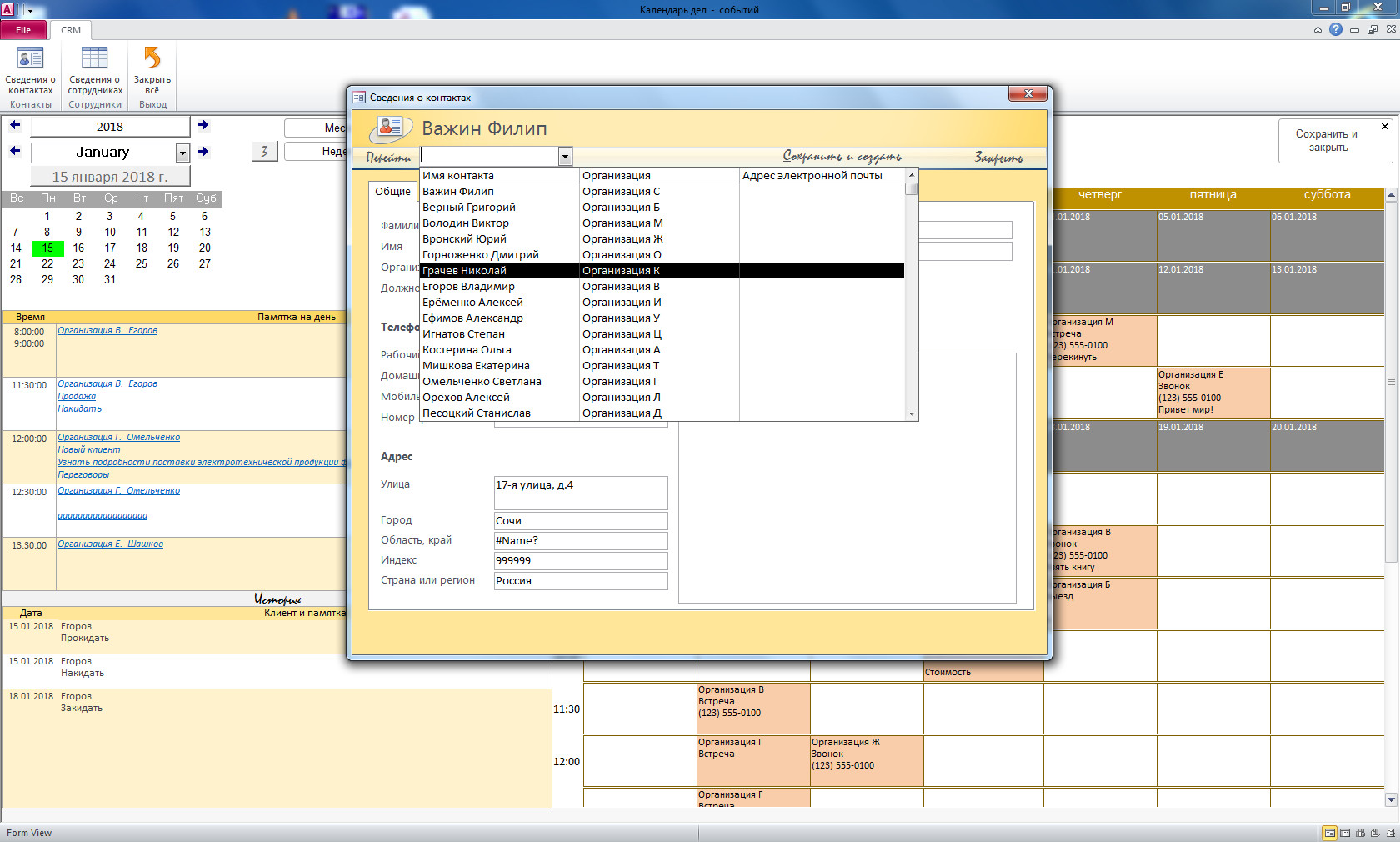Viewport: 1400px width, 842px height.
Task: Open Microsoft Access Help question icon
Action: click(1336, 29)
